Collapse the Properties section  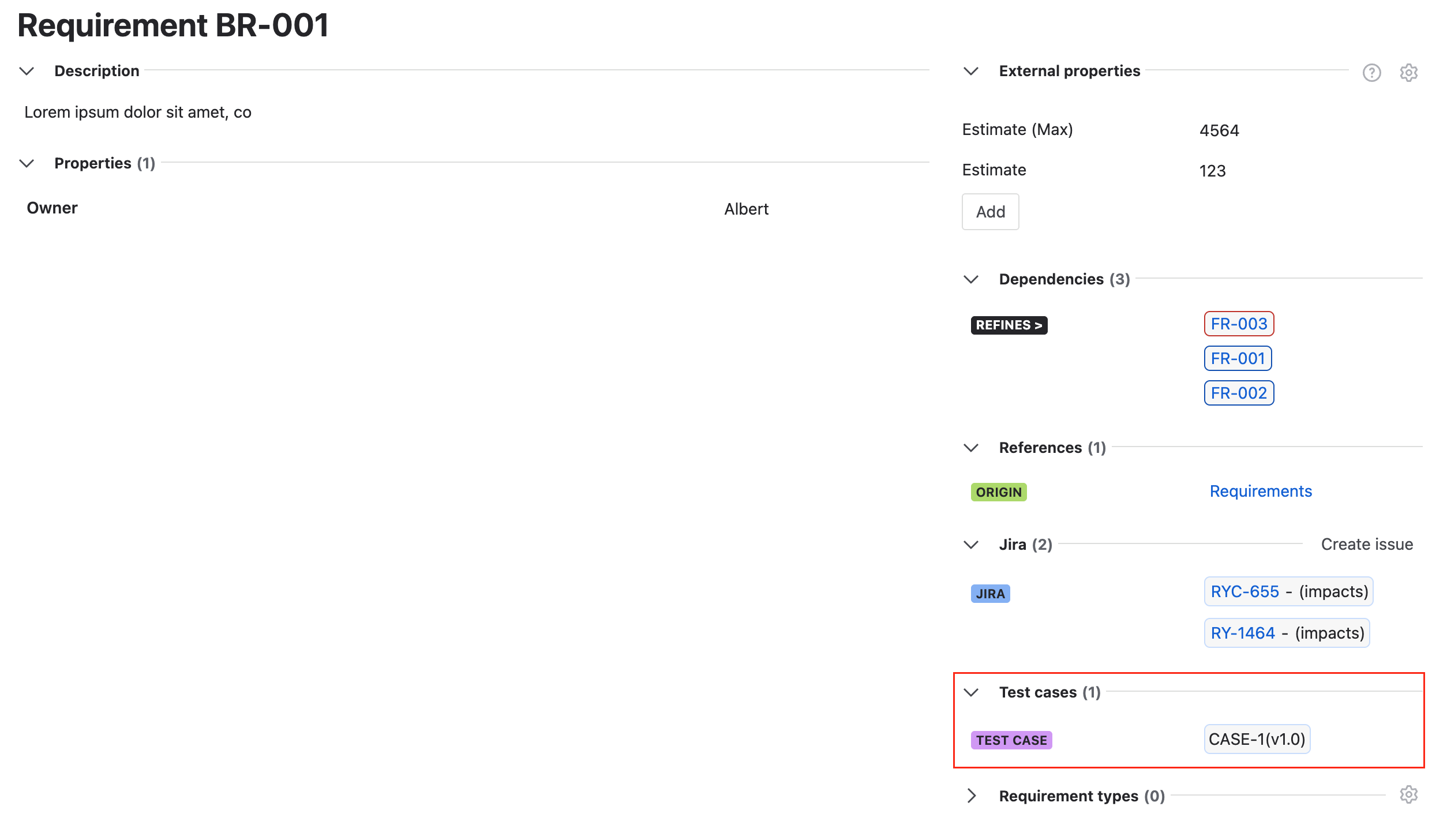[27, 163]
